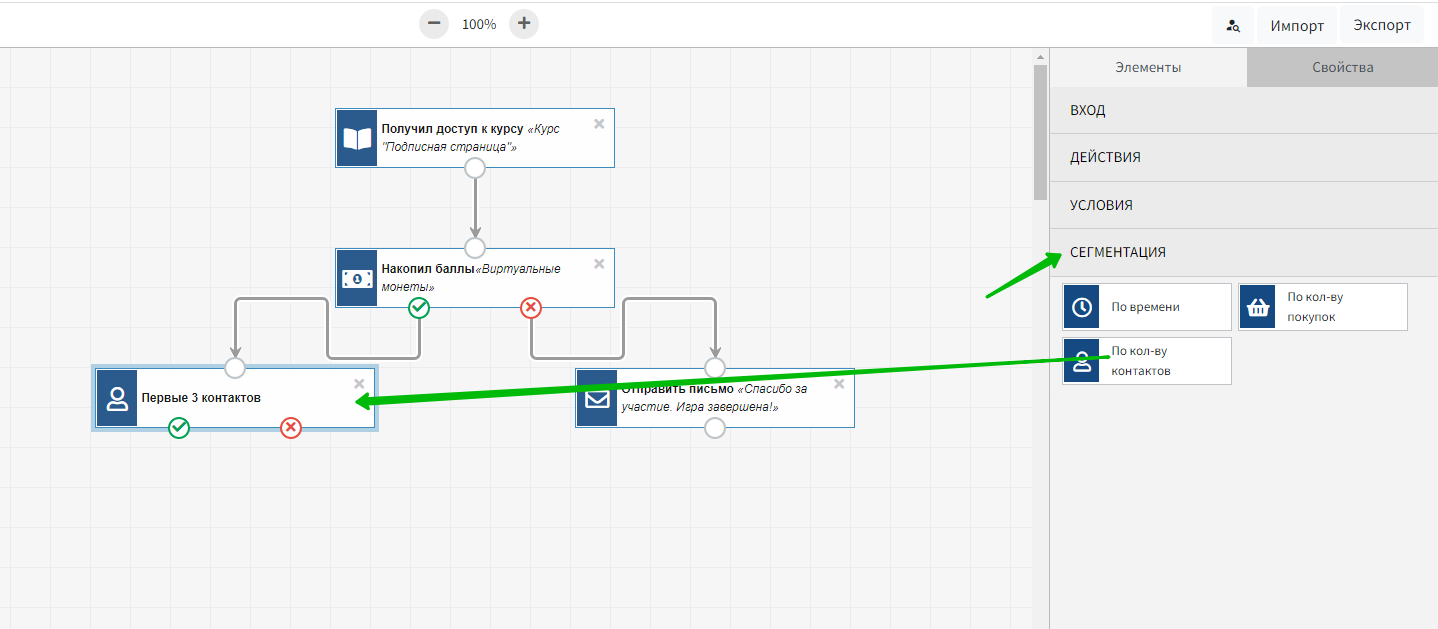Viewport: 1438px width, 629px height.
Task: Click the zoom out minus button
Action: pos(434,24)
